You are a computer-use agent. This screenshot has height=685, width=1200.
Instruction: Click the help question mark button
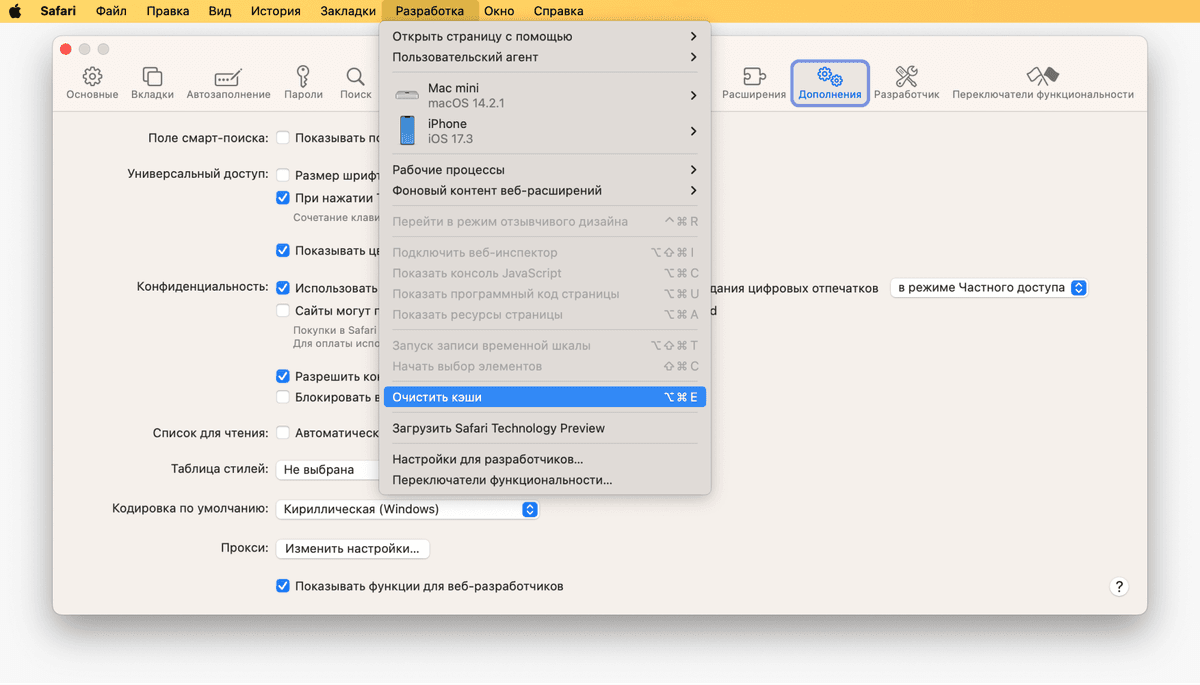pos(1120,587)
